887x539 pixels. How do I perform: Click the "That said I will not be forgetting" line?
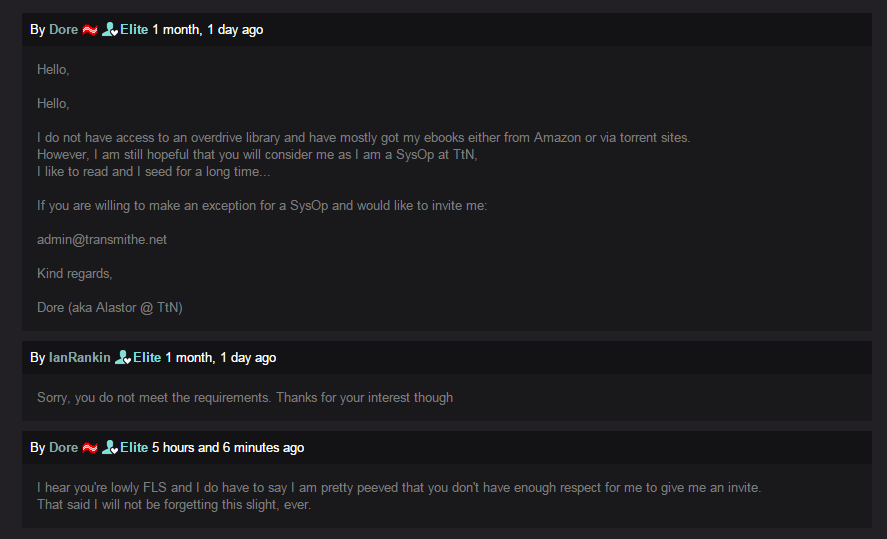174,505
